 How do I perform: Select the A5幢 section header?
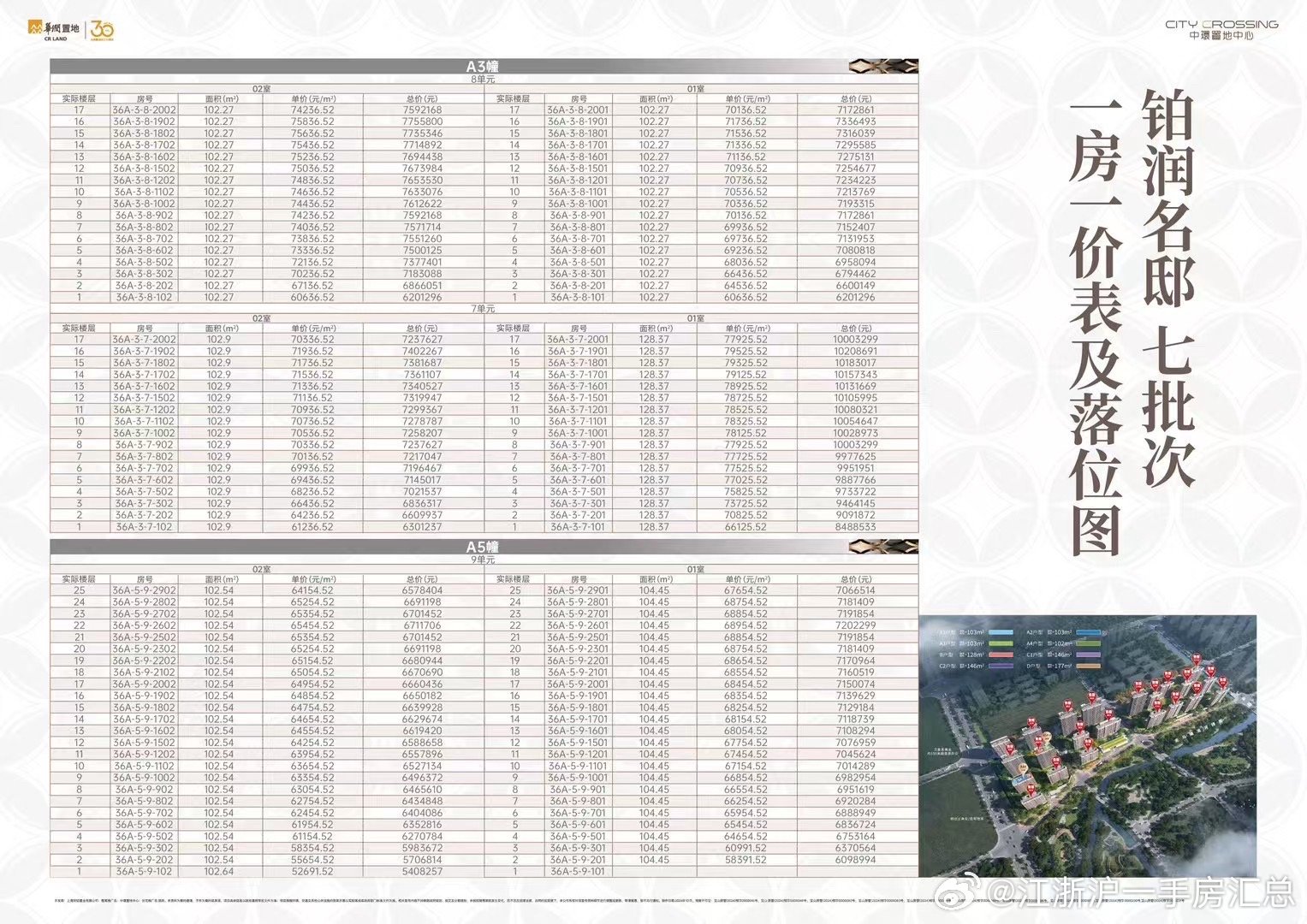[x=482, y=547]
